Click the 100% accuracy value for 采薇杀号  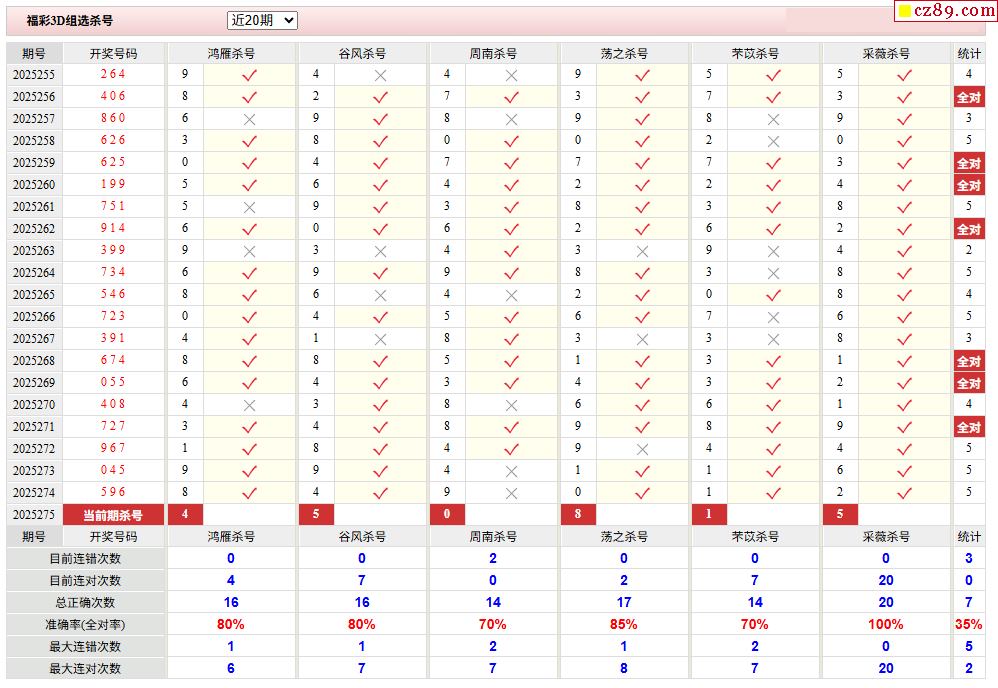click(x=886, y=624)
